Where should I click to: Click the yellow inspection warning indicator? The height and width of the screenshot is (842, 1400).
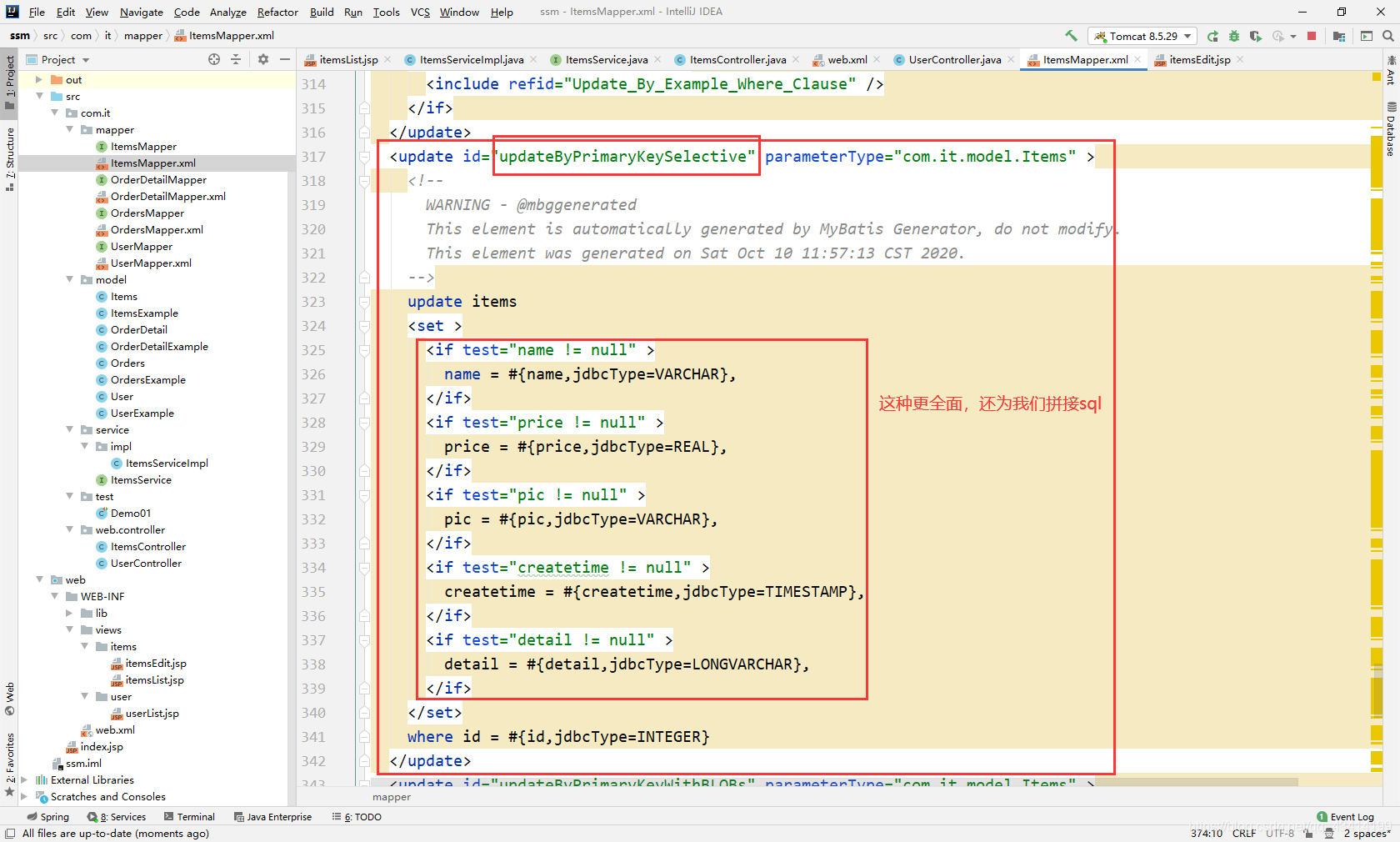[x=1377, y=77]
